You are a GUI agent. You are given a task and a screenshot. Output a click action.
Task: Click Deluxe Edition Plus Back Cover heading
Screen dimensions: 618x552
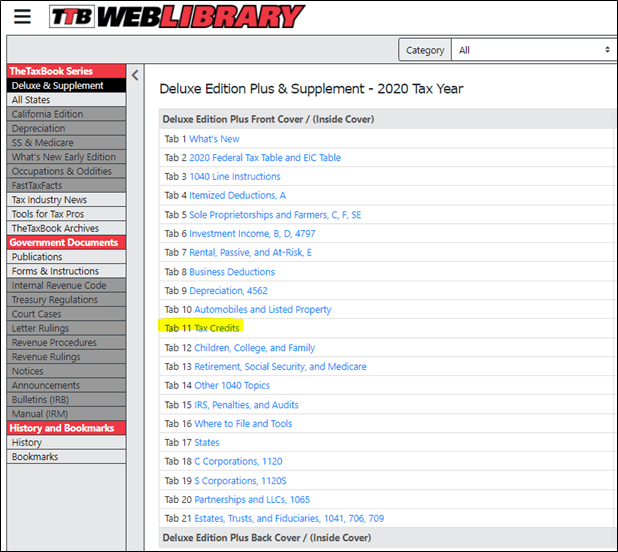(267, 538)
